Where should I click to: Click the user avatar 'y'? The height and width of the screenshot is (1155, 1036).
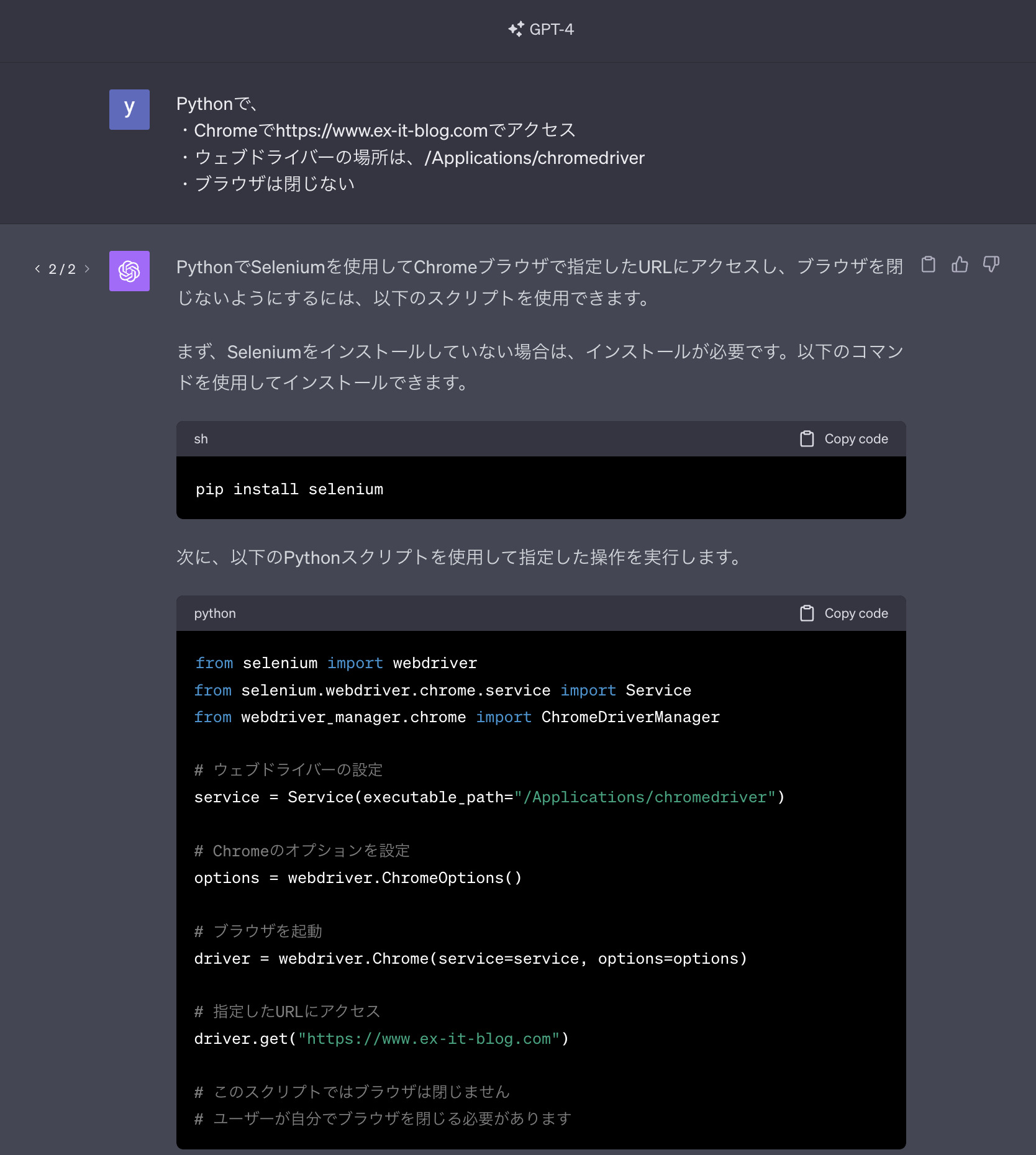(129, 109)
